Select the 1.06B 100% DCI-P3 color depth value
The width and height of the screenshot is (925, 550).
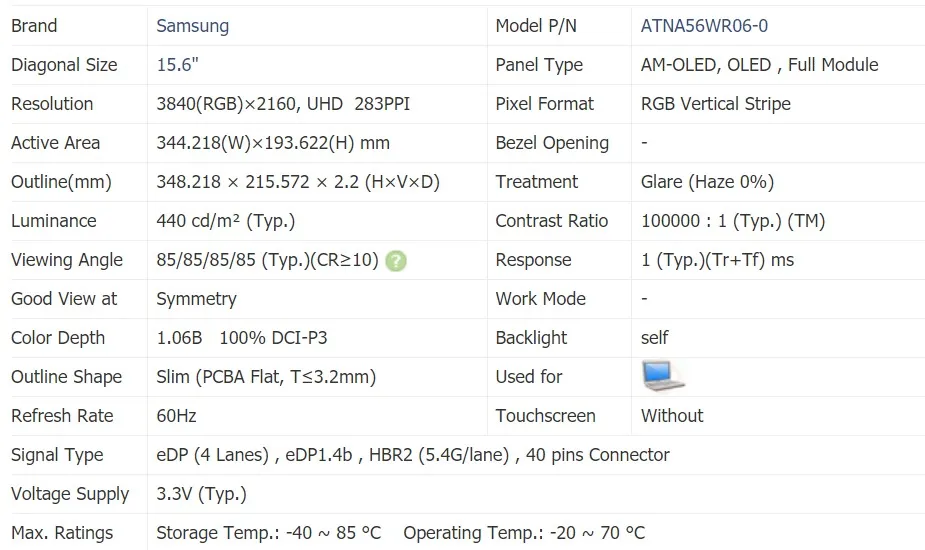pyautogui.click(x=241, y=338)
